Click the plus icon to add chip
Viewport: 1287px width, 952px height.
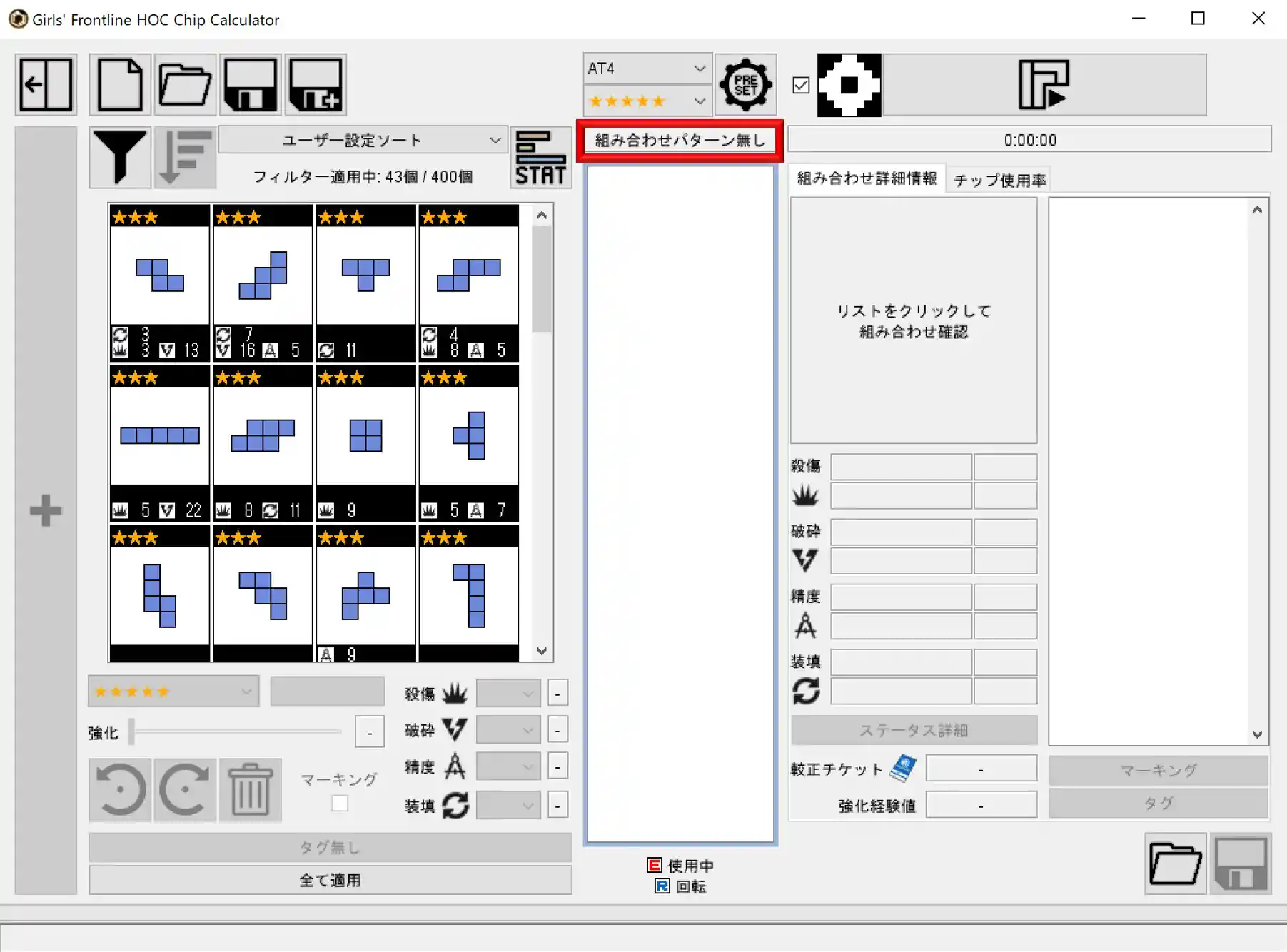point(46,511)
